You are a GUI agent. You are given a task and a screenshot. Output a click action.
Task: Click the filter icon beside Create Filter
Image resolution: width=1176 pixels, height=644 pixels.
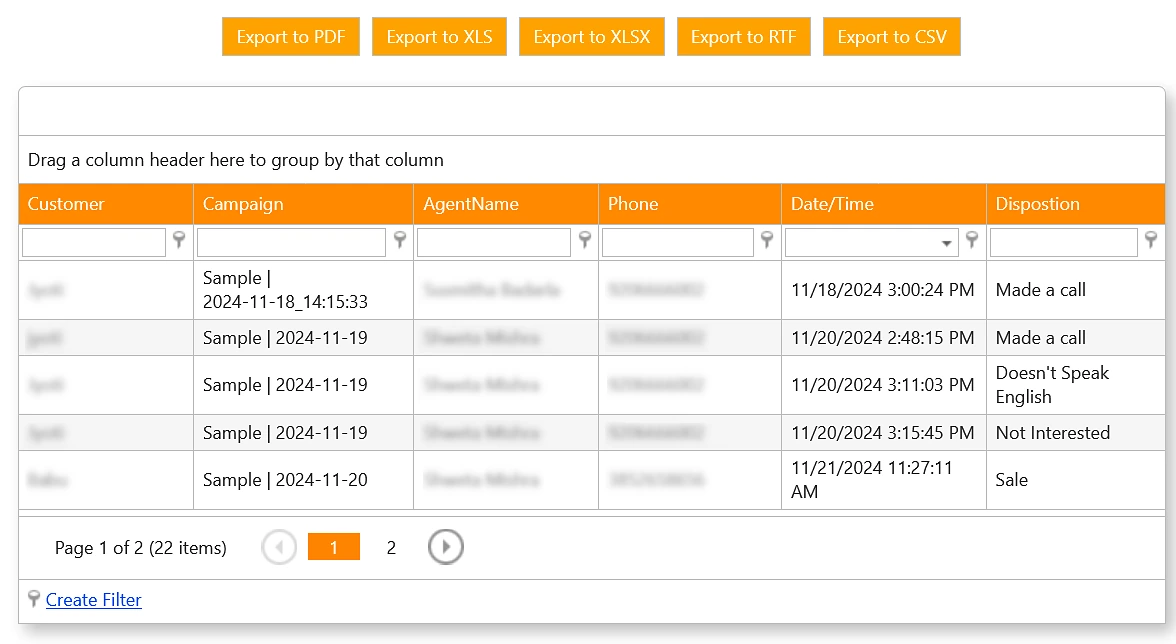point(34,598)
